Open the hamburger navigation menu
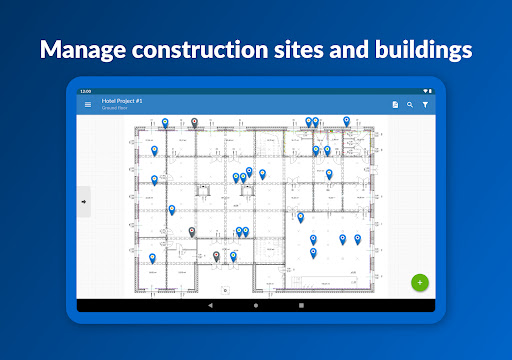Image resolution: width=512 pixels, height=360 pixels. (x=88, y=105)
